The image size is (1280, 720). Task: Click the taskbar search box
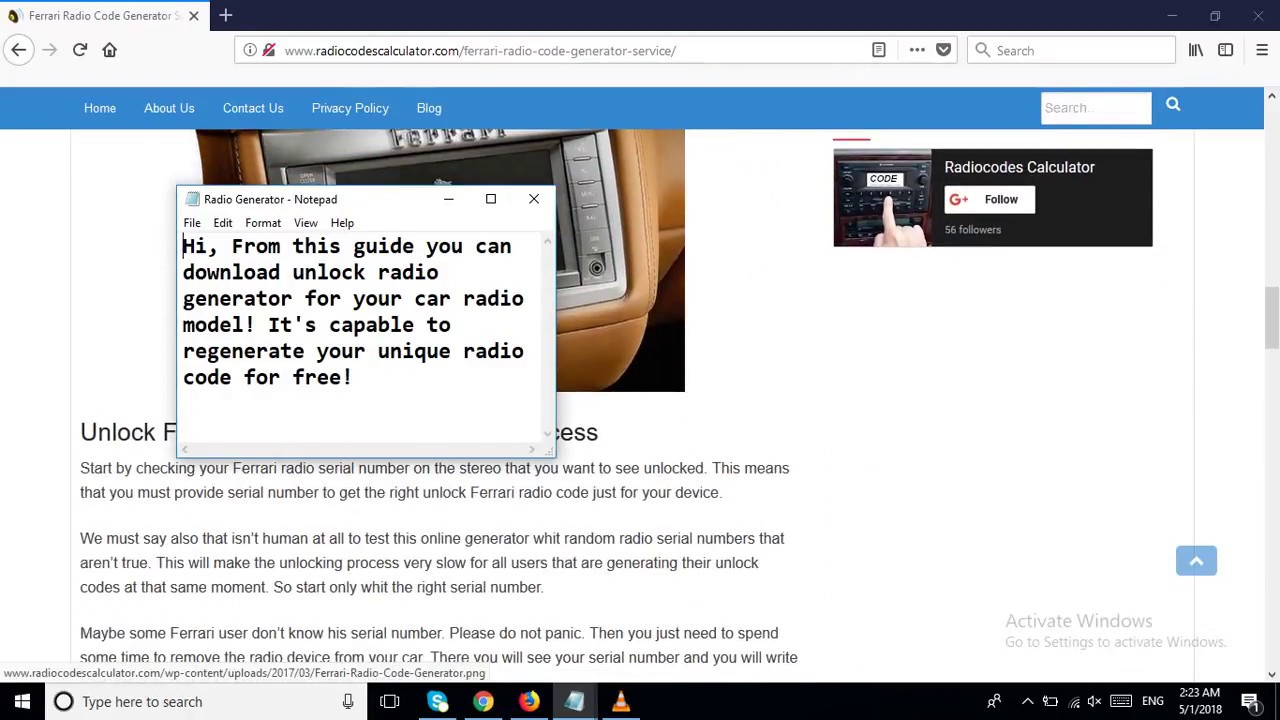coord(205,702)
